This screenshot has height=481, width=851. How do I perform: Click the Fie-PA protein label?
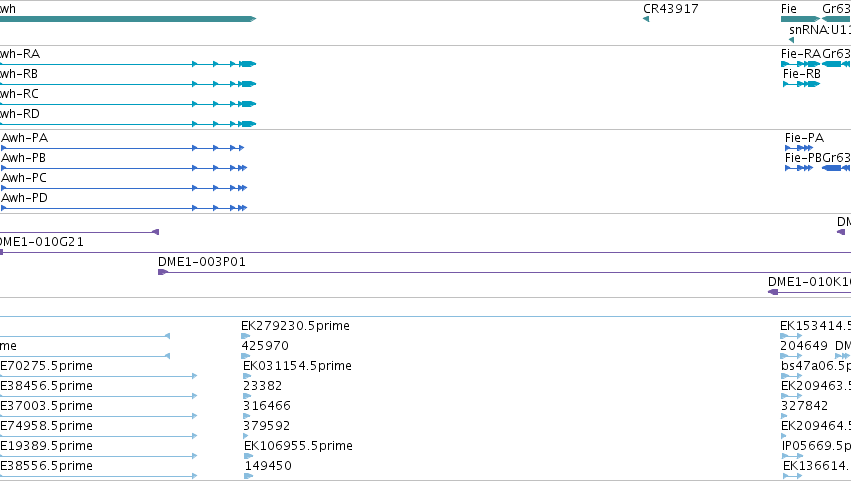804,138
